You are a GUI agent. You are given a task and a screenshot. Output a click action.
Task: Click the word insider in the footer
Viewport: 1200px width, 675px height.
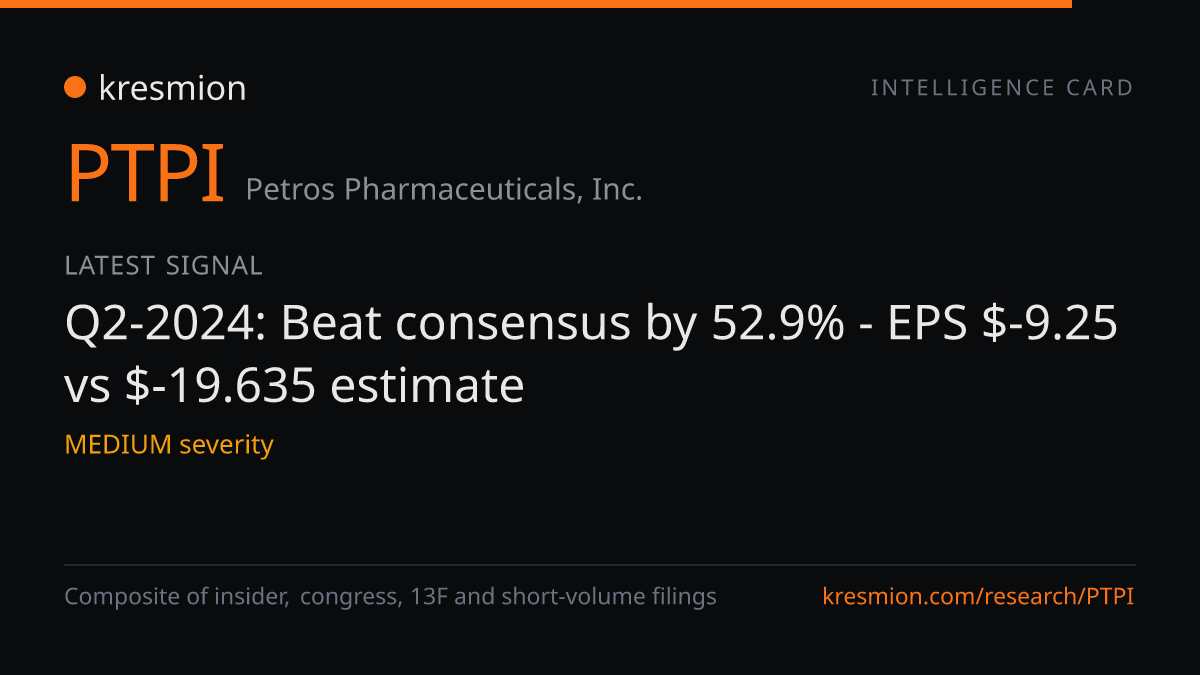[x=255, y=597]
